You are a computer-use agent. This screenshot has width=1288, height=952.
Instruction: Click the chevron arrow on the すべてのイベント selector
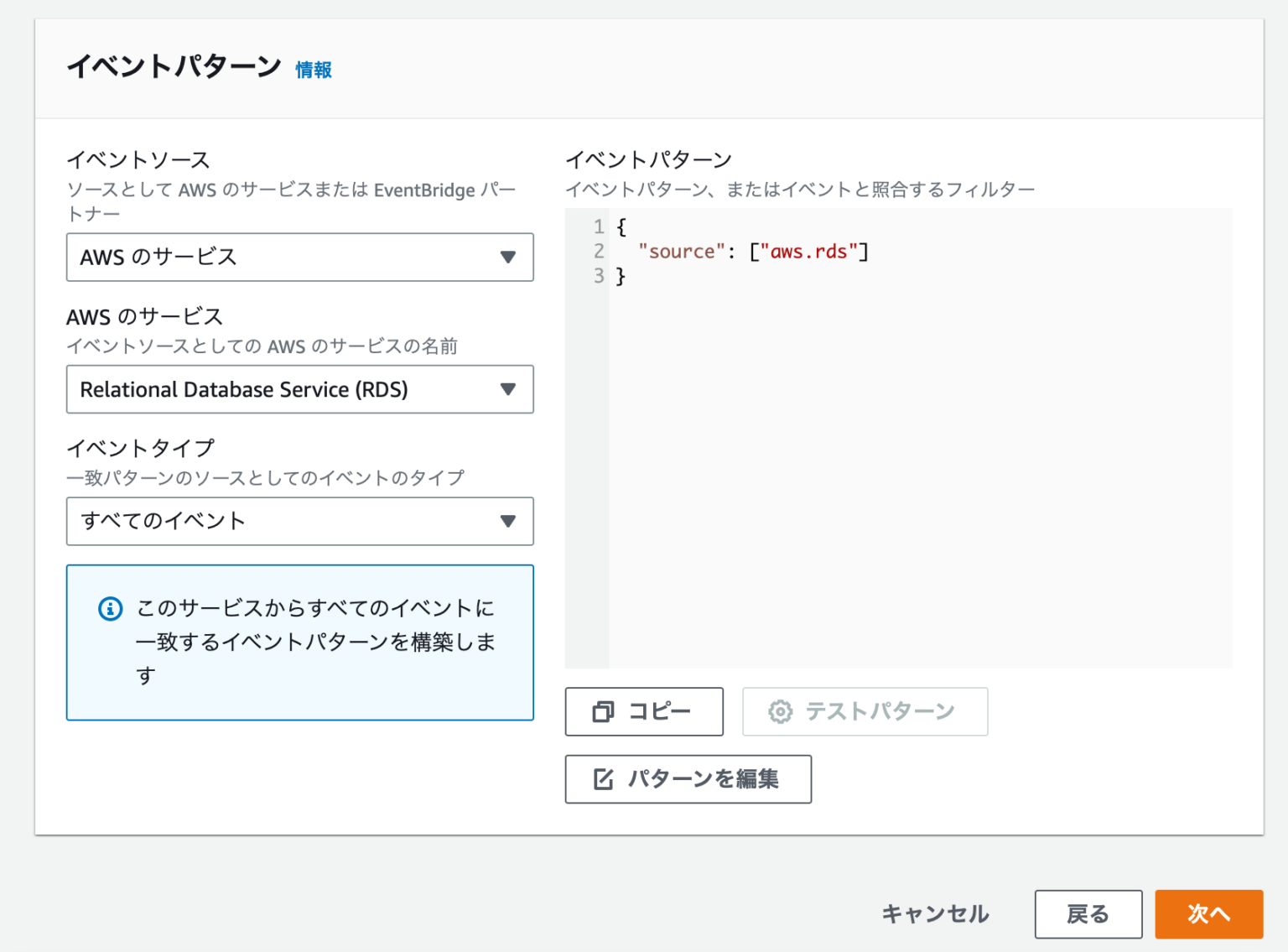[x=508, y=521]
